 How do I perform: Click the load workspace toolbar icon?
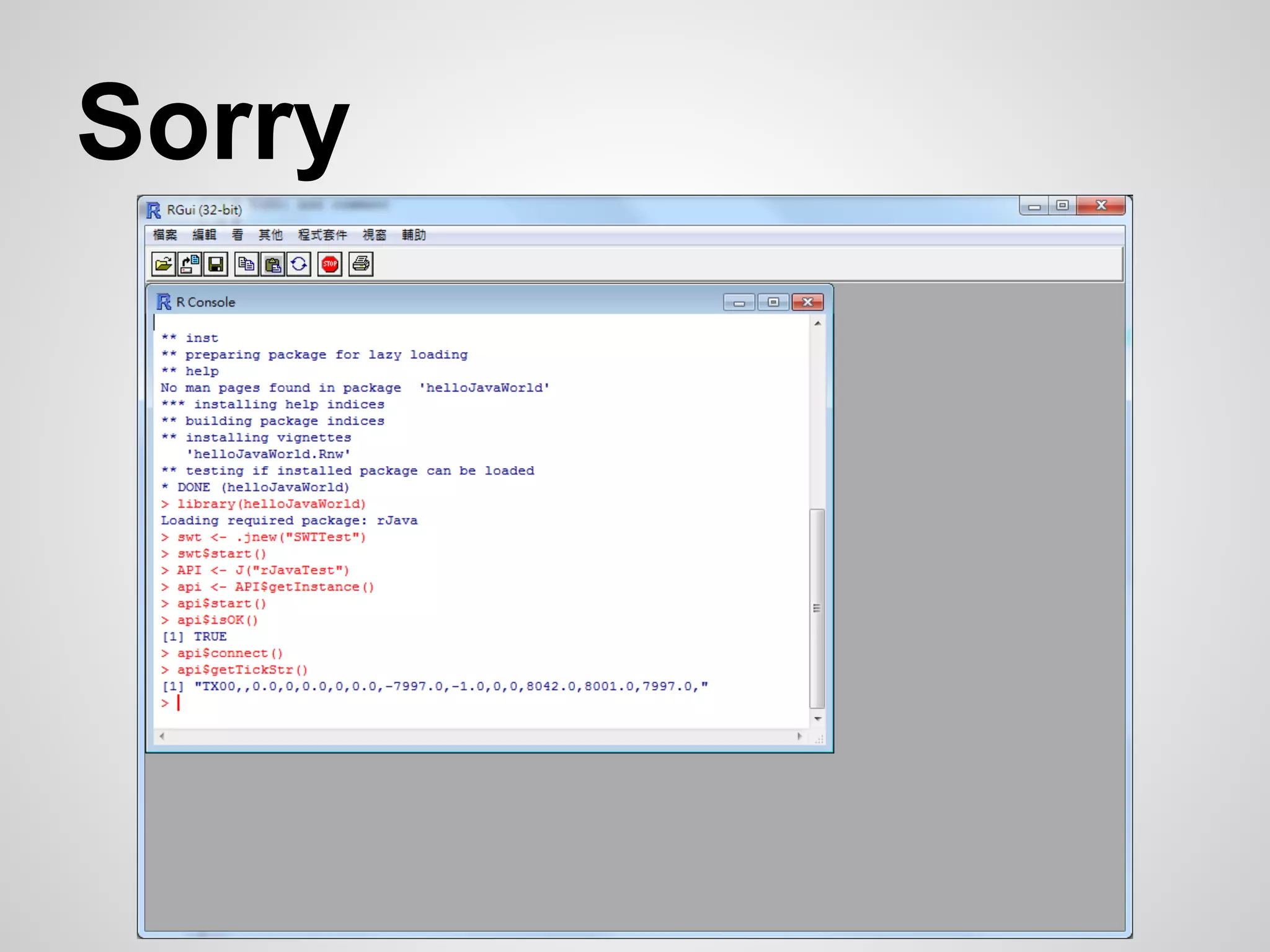(190, 265)
